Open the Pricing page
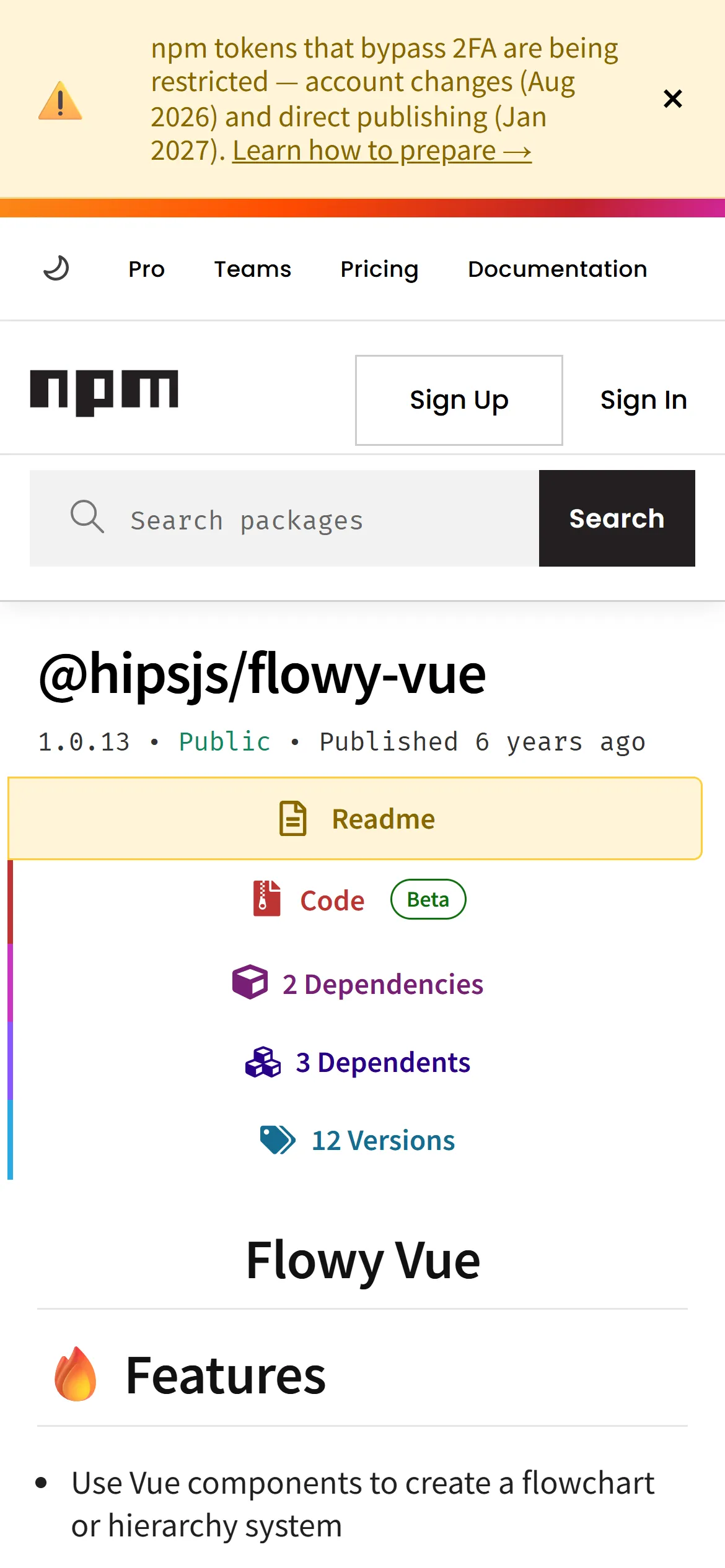This screenshot has width=725, height=1568. (x=379, y=269)
